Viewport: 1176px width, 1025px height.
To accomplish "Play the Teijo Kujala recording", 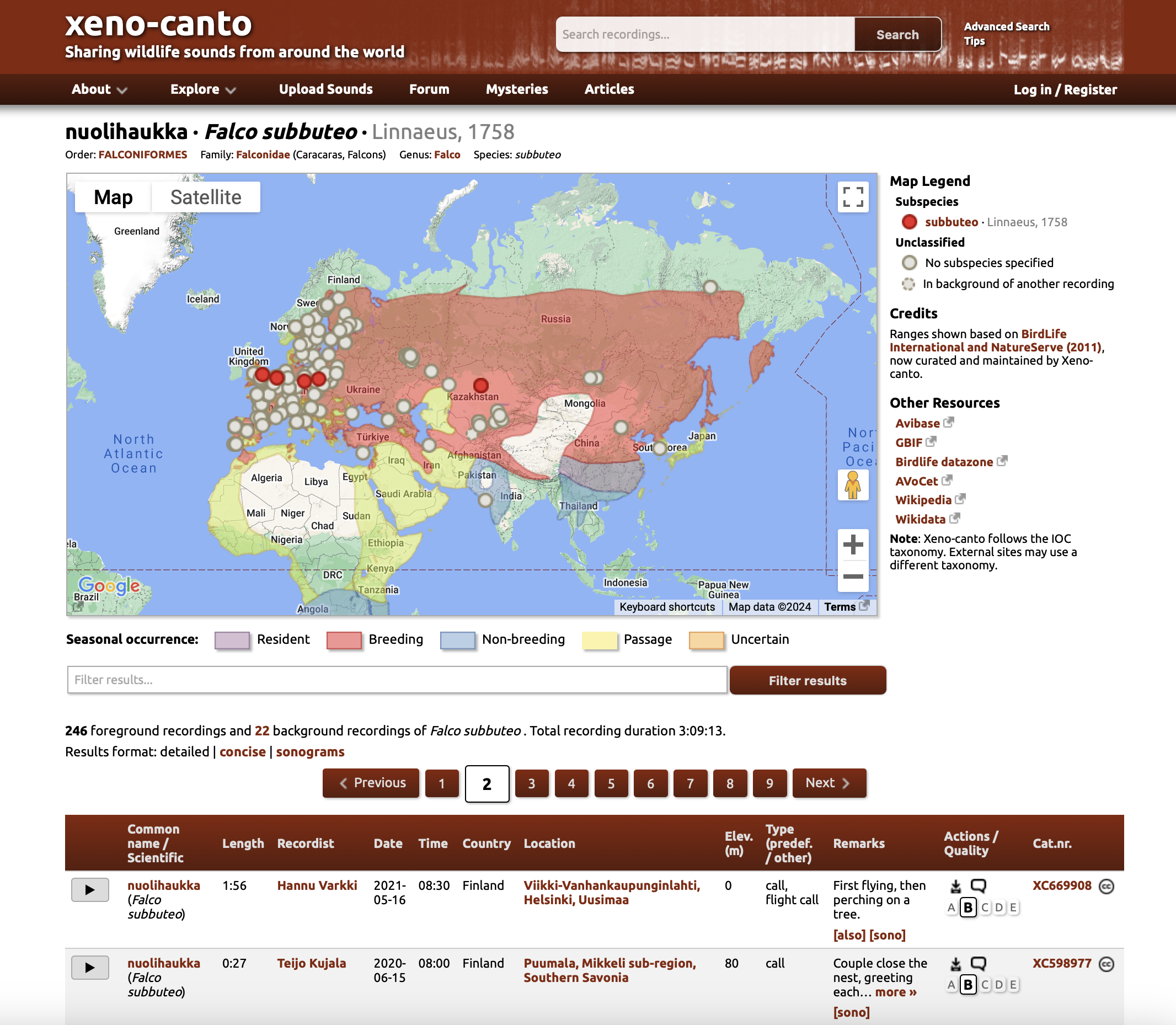I will click(x=90, y=967).
